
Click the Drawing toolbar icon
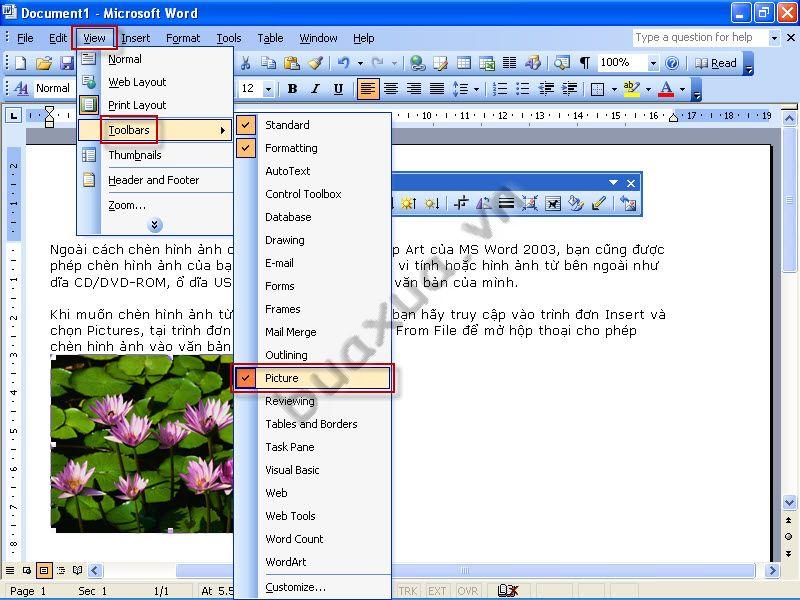(533, 63)
